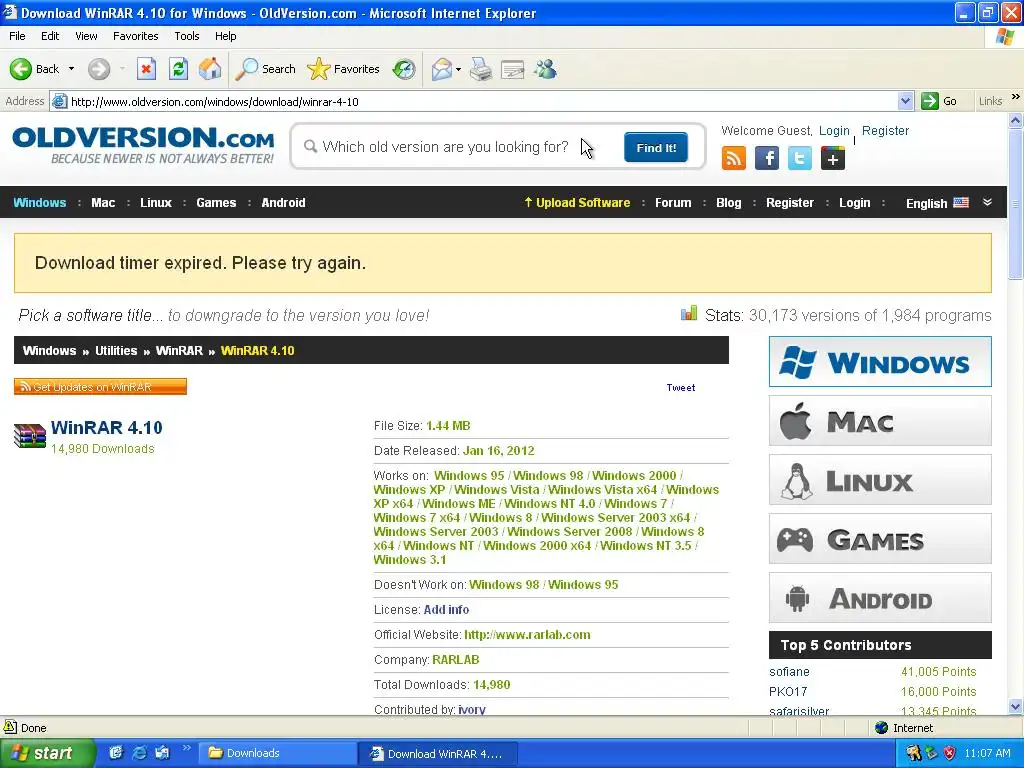Open the Help menu
The height and width of the screenshot is (768, 1024).
tap(226, 36)
